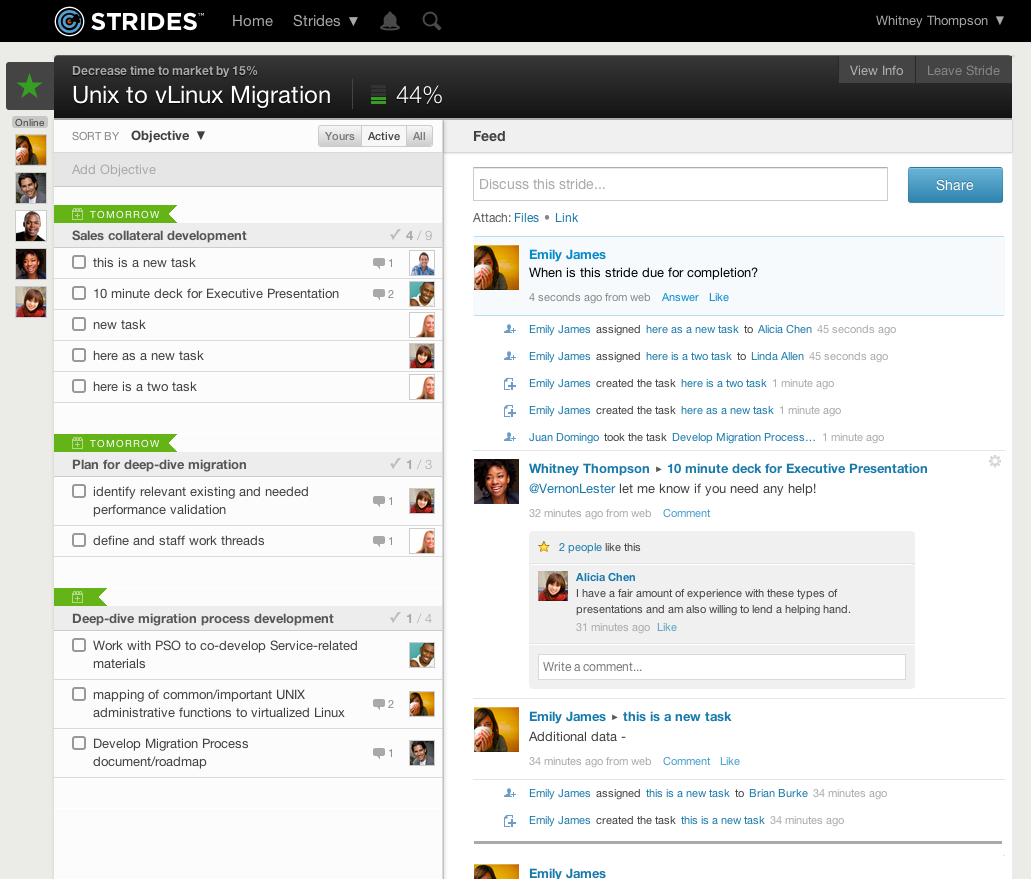The image size is (1031, 879).
Task: Open the Strides dropdown menu
Action: coord(325,21)
